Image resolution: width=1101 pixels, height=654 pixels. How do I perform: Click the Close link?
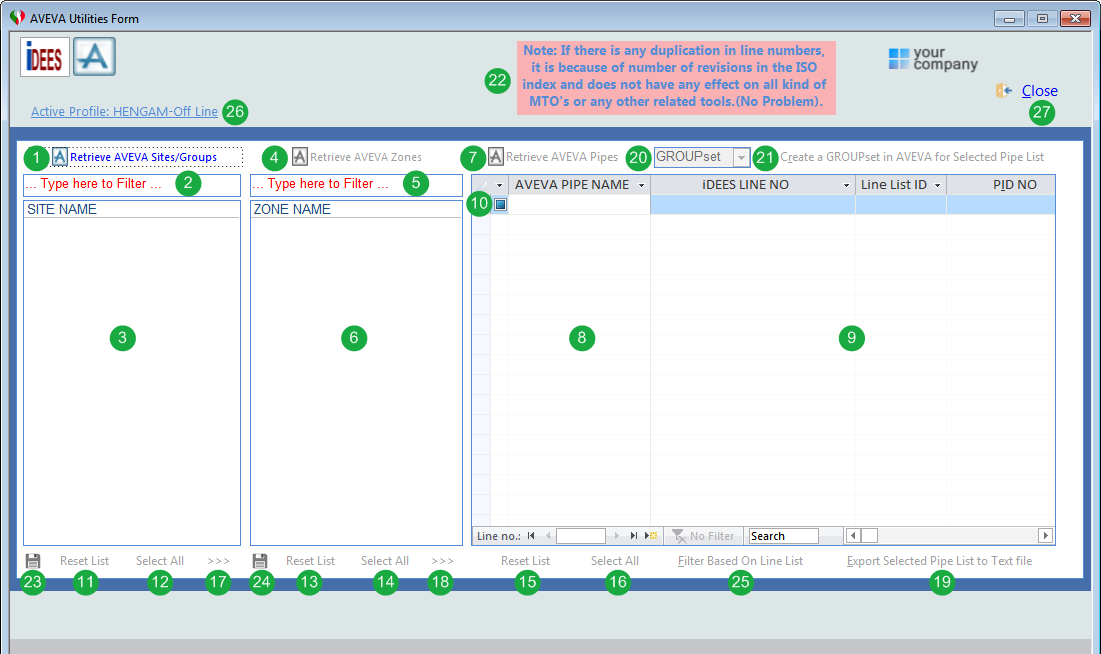coord(1040,91)
